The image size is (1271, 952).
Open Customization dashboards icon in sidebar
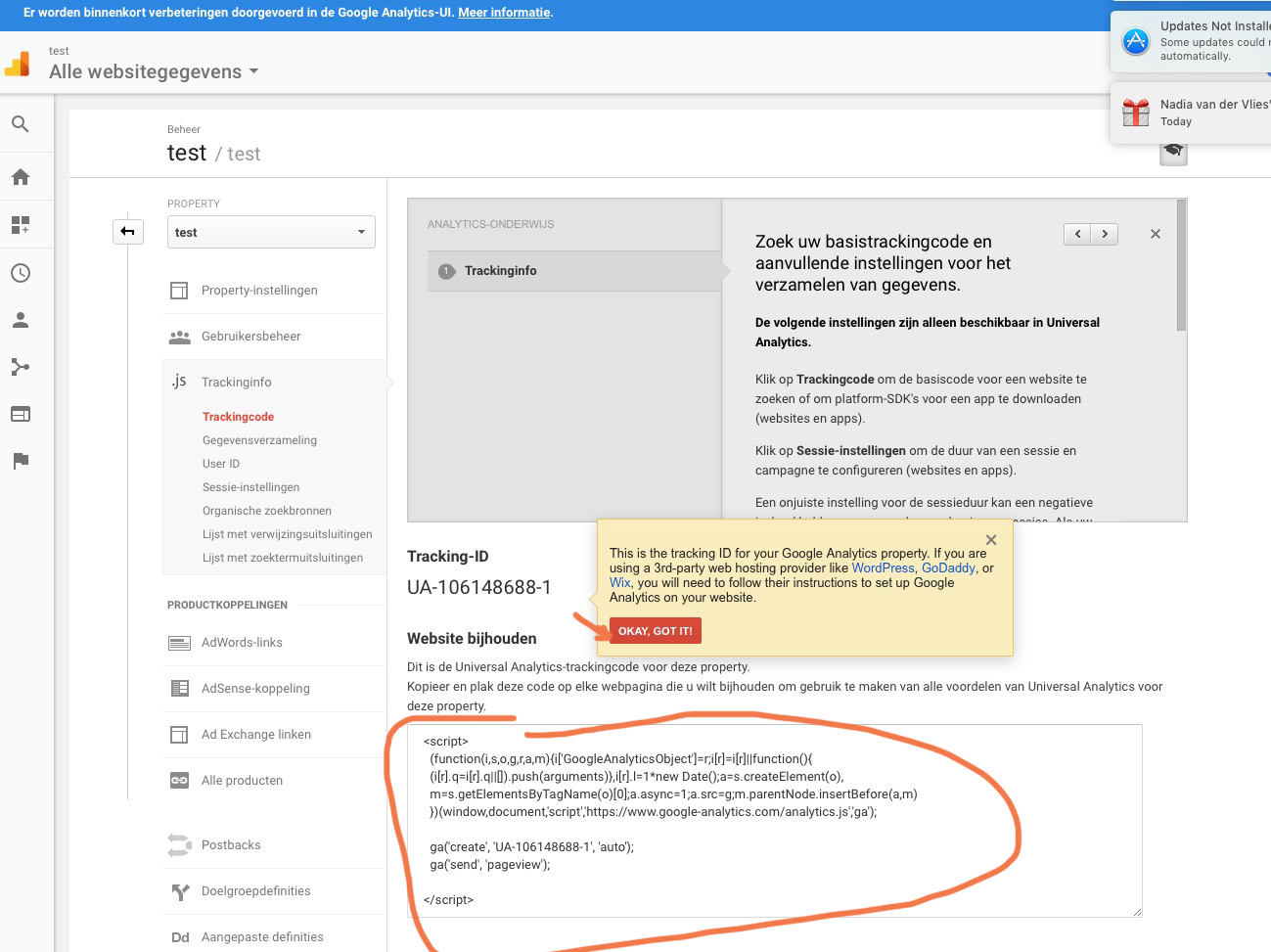(x=20, y=225)
